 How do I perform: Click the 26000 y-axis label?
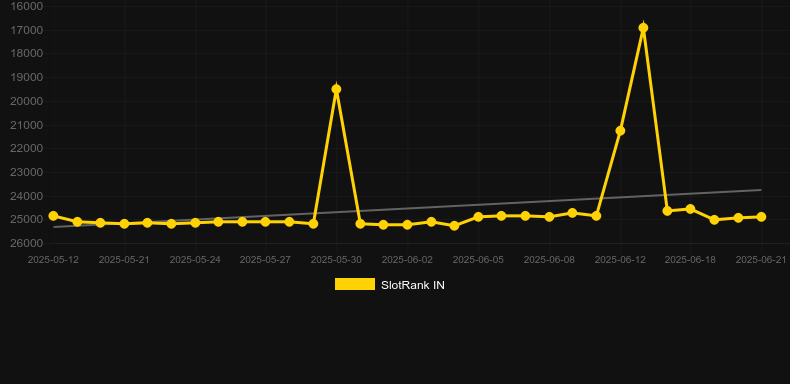coord(27,243)
